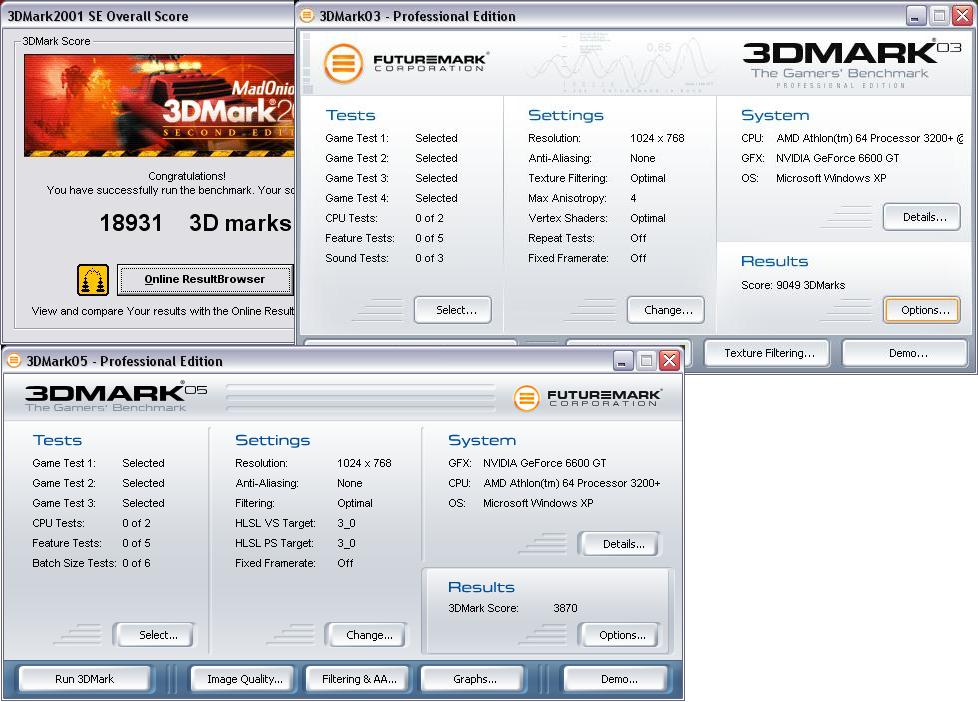Click '3DMark2001 SE Overall Score' title bar

(148, 16)
